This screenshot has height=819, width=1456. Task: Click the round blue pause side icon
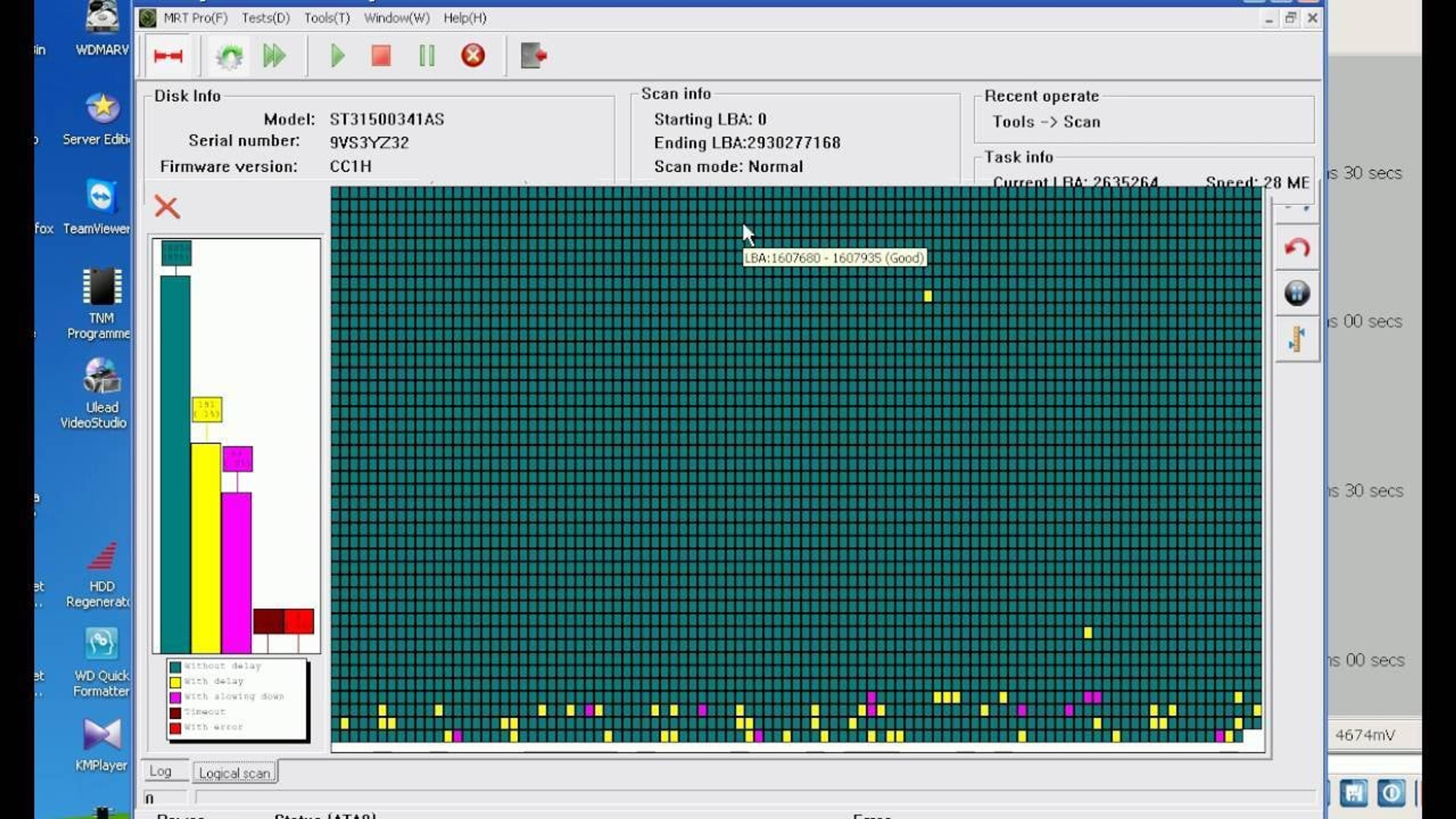coord(1297,293)
